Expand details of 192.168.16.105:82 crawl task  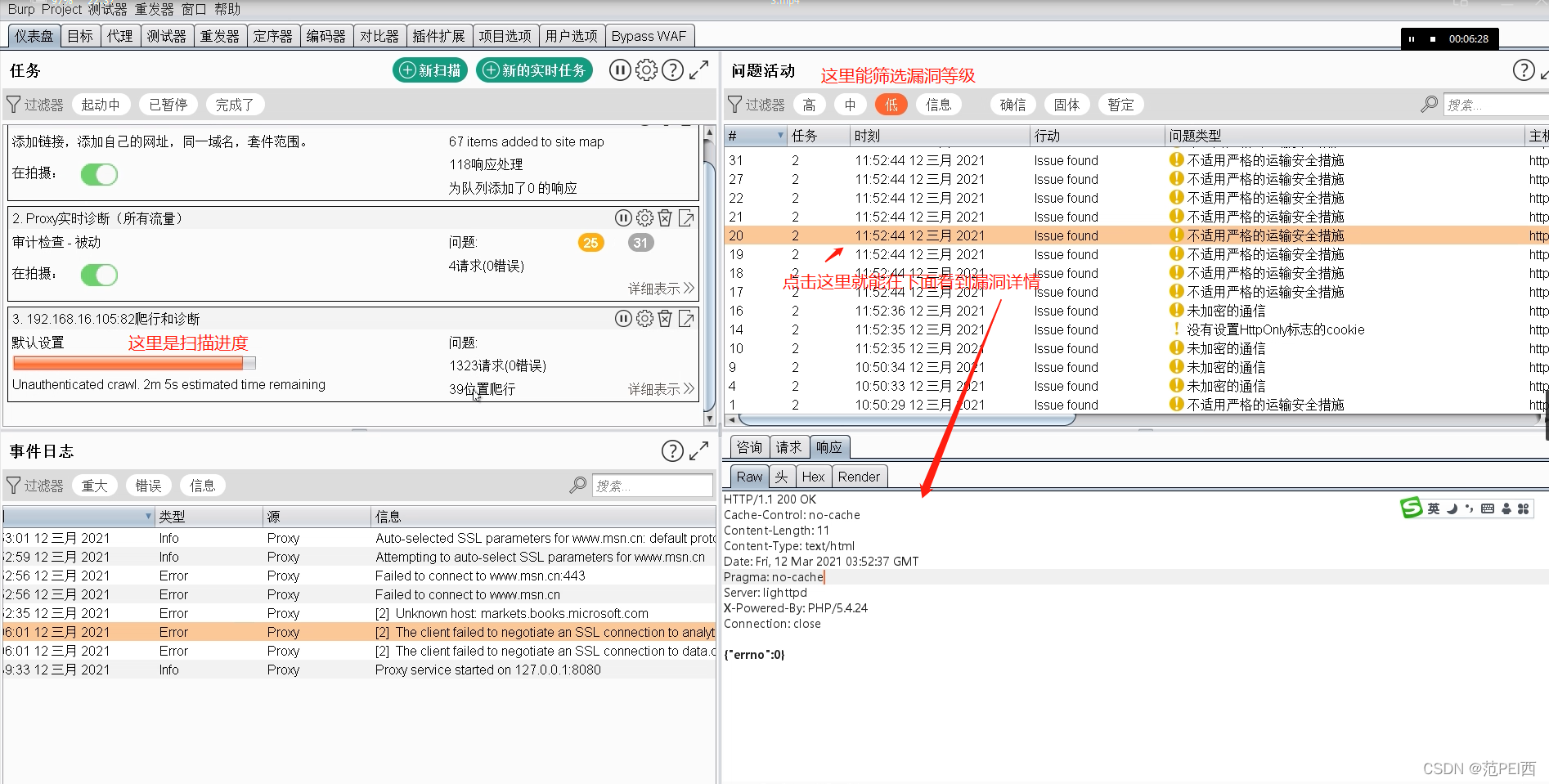[661, 389]
